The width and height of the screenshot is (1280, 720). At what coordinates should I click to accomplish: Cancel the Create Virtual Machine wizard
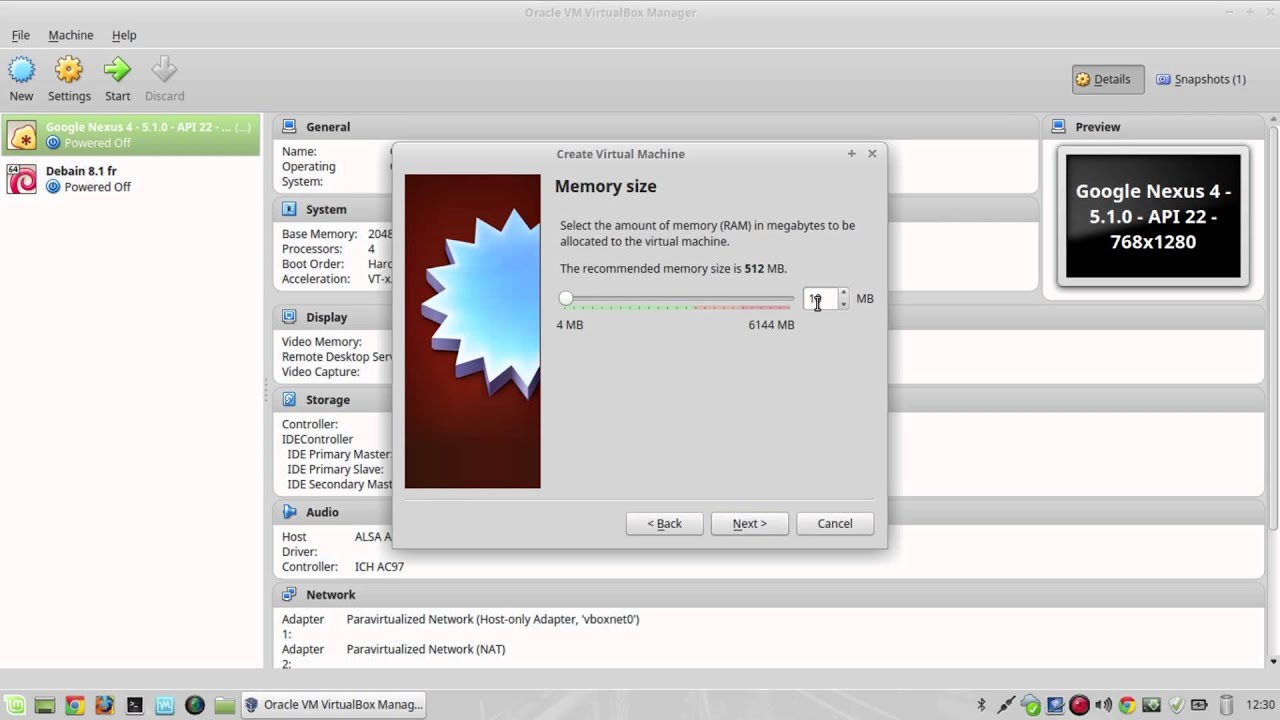[x=835, y=523]
